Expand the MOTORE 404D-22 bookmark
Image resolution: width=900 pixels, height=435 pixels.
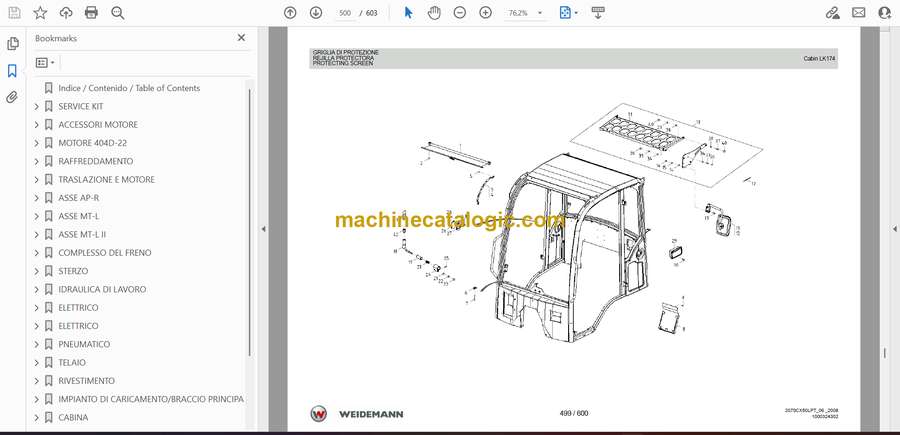point(37,143)
